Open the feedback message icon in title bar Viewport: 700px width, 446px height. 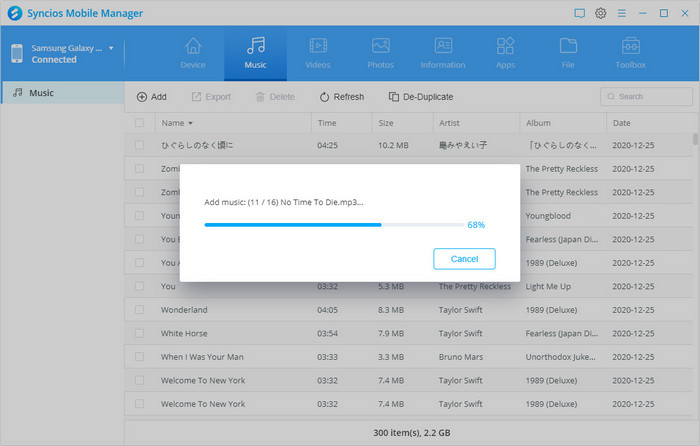[579, 13]
